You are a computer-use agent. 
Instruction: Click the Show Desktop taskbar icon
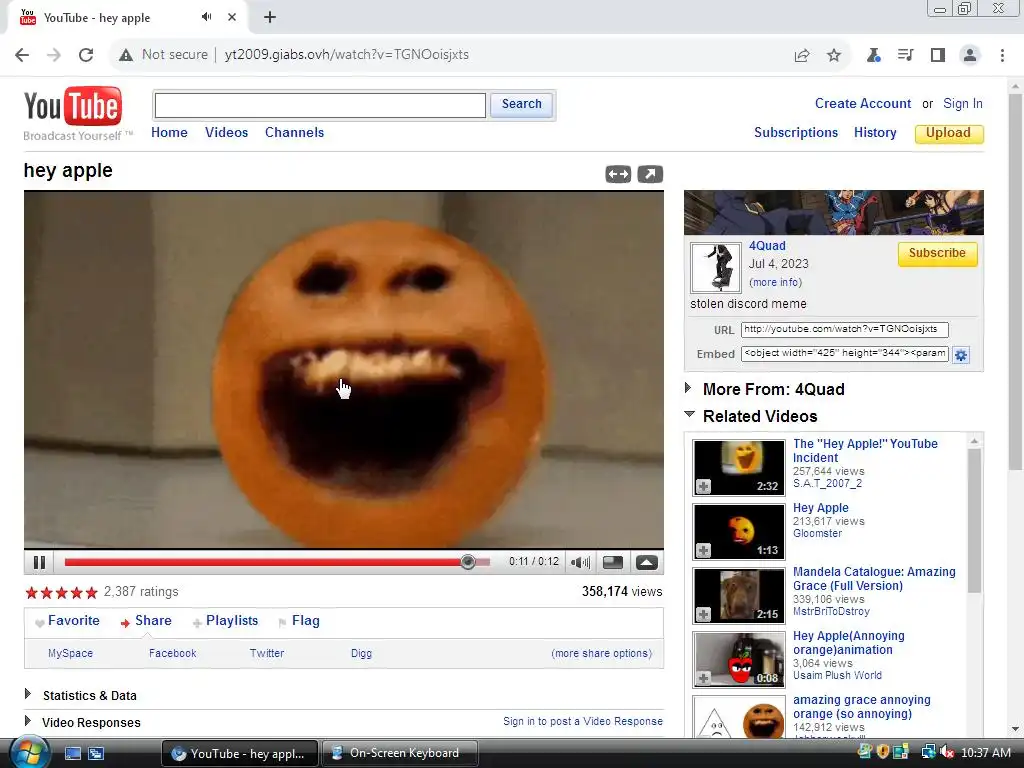click(x=72, y=753)
